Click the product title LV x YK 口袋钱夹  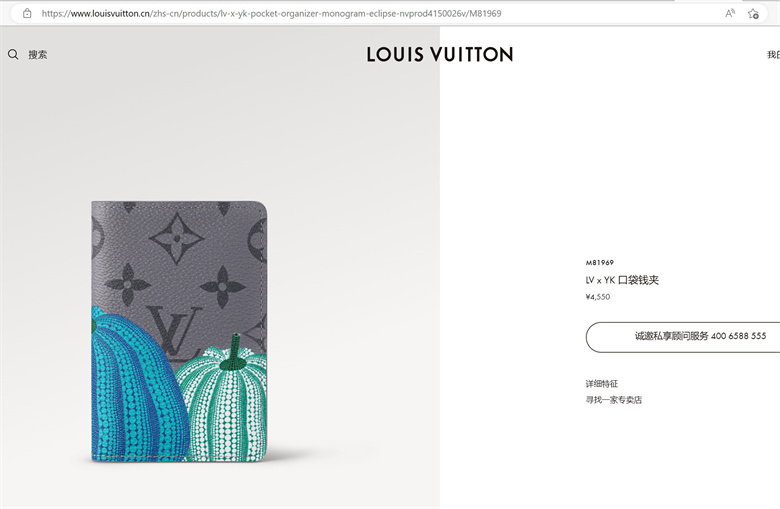pyautogui.click(x=622, y=280)
